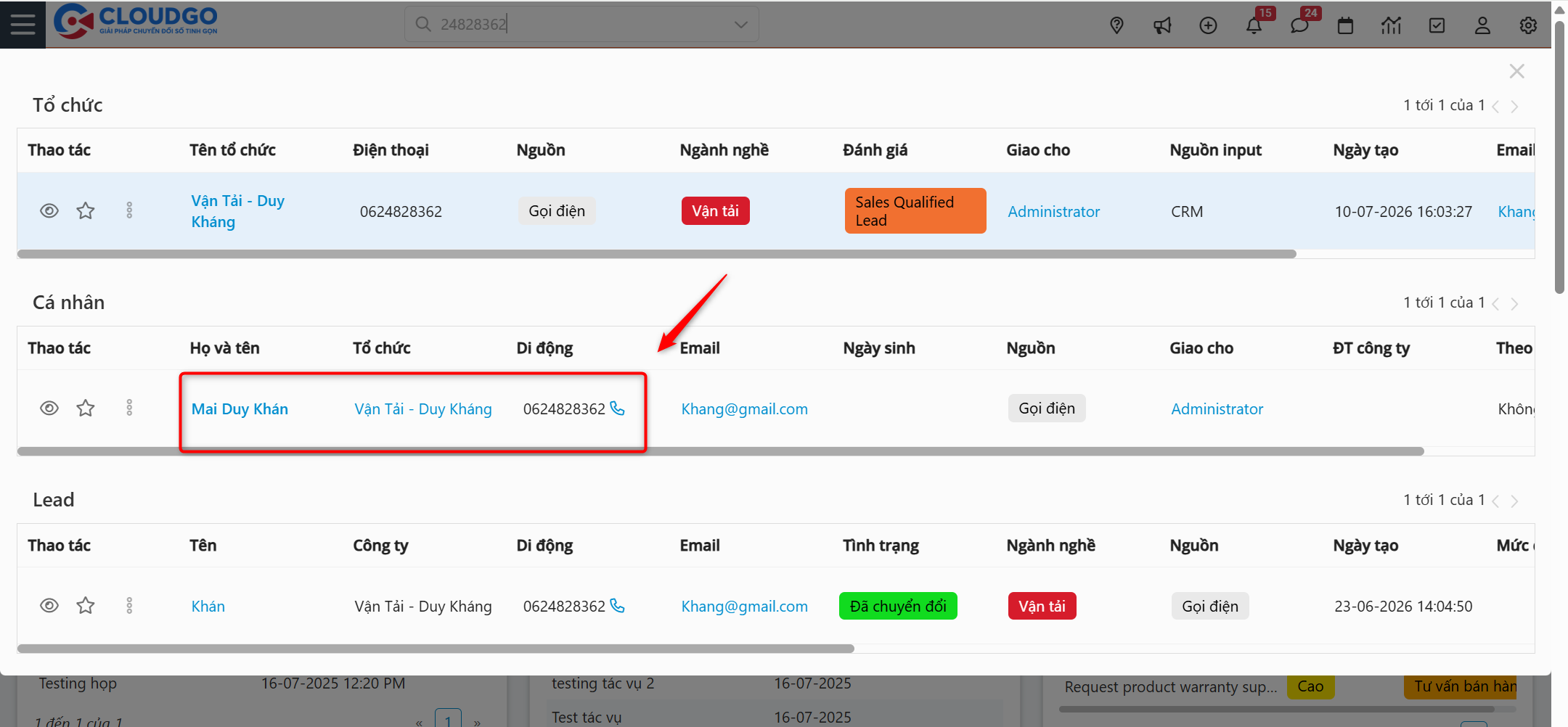Image resolution: width=1568 pixels, height=727 pixels.
Task: Preview the Vận Tải - Duy Kháng record
Action: [x=49, y=210]
